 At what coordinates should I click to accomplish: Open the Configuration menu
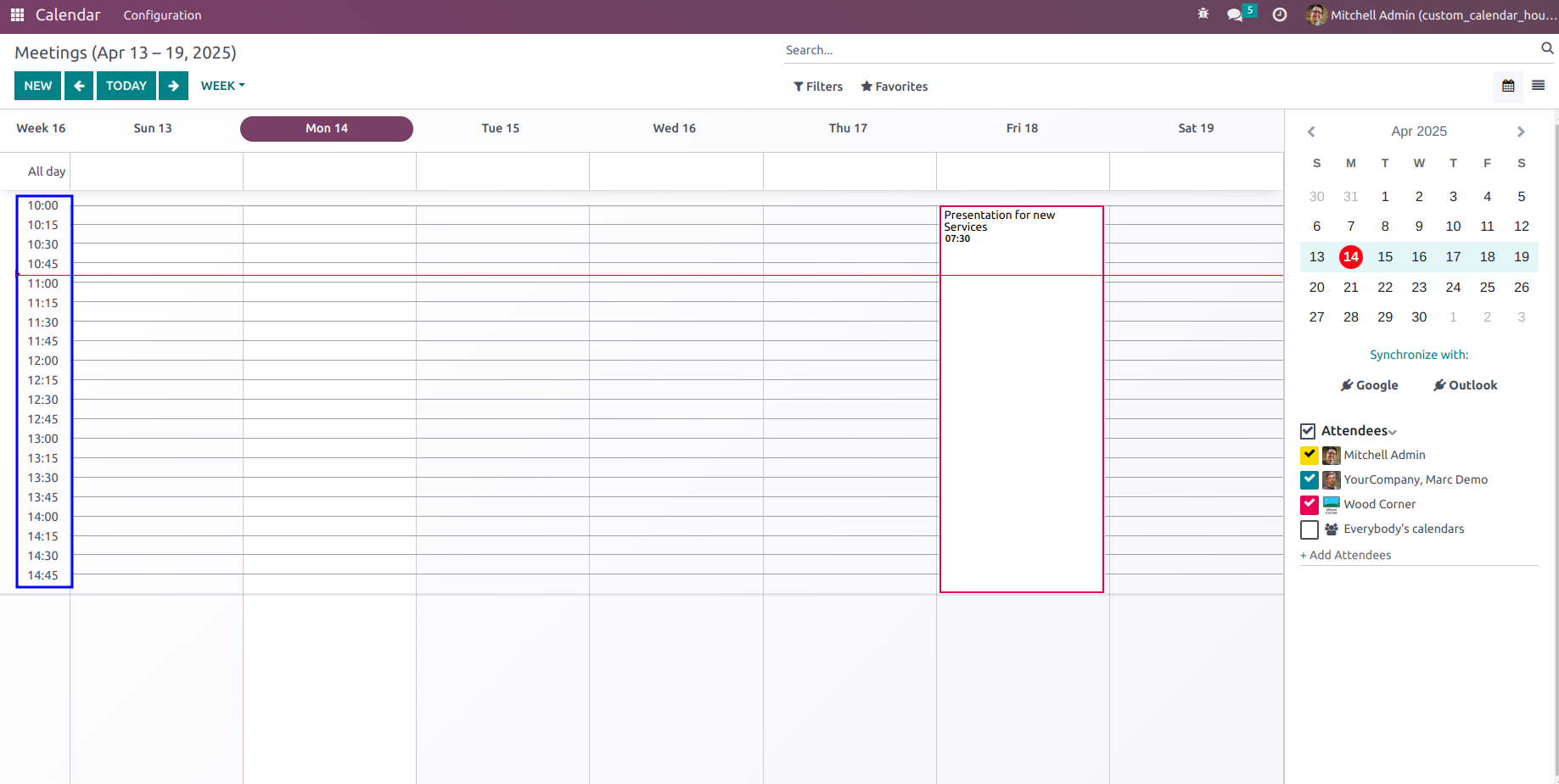[x=162, y=15]
